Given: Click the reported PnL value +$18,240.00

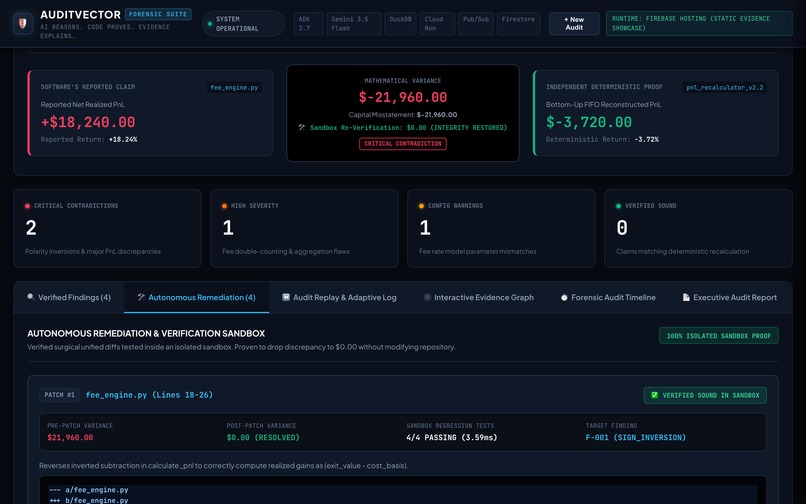Looking at the screenshot, I should [88, 122].
